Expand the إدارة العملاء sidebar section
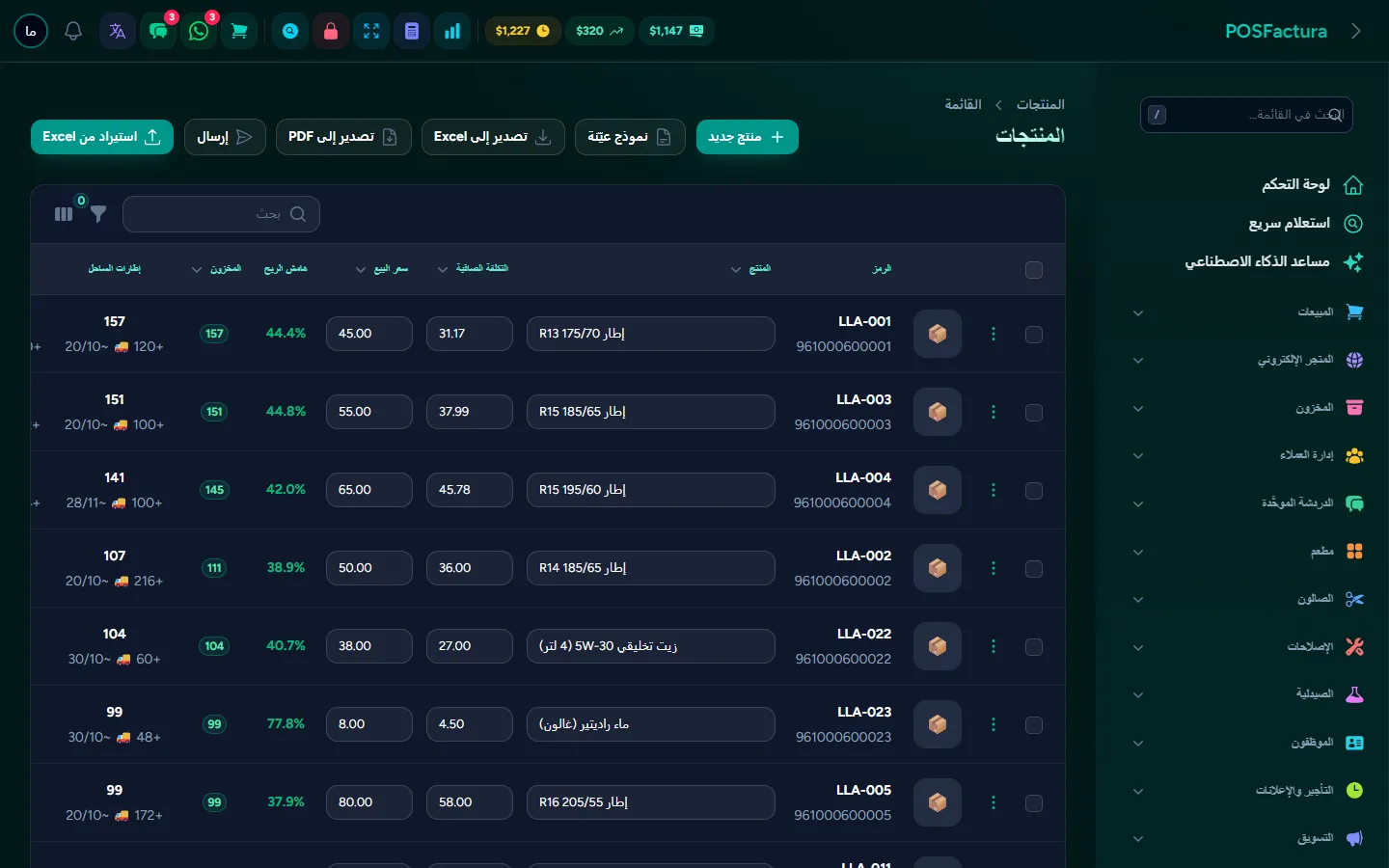Screen dimensions: 1389x868 tap(1248, 455)
